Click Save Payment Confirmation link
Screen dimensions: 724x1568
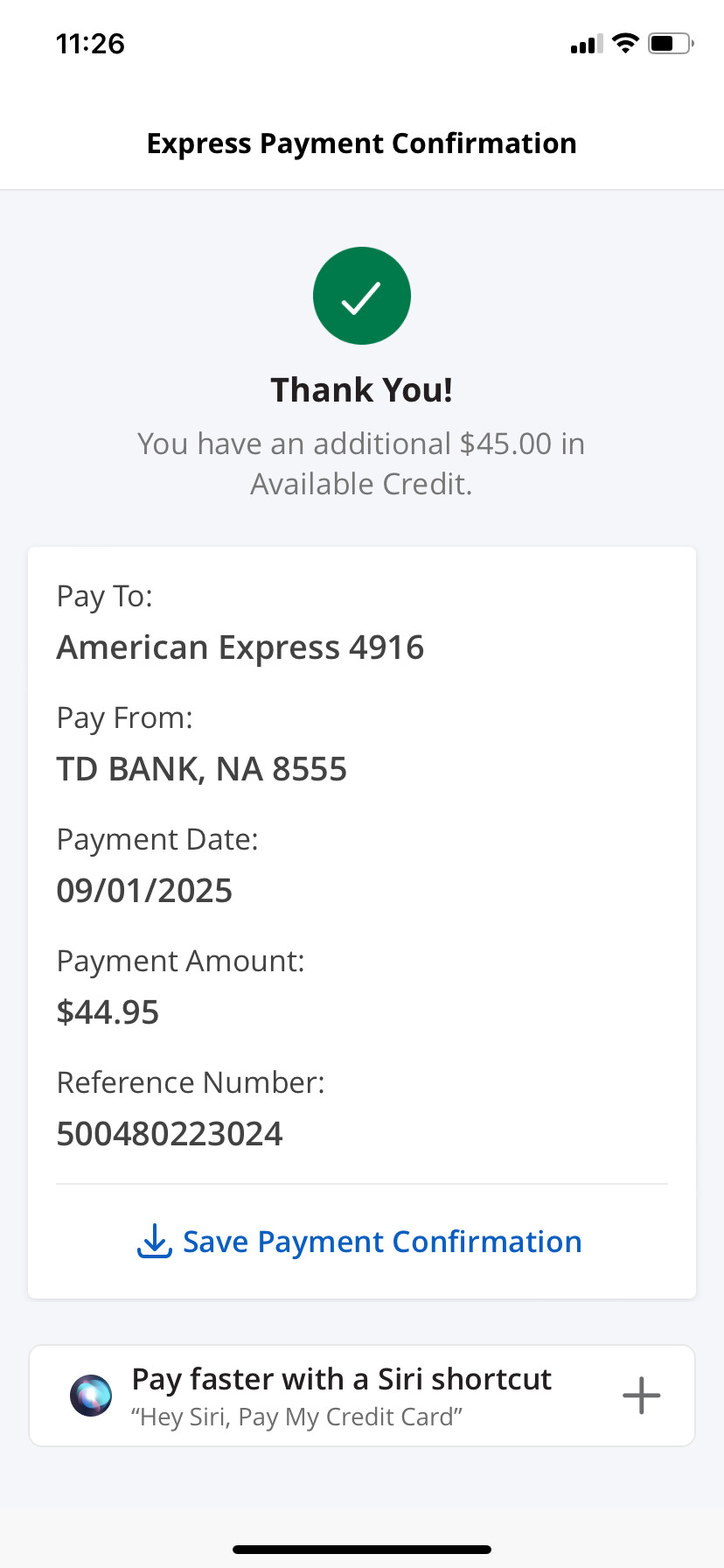pyautogui.click(x=382, y=1242)
